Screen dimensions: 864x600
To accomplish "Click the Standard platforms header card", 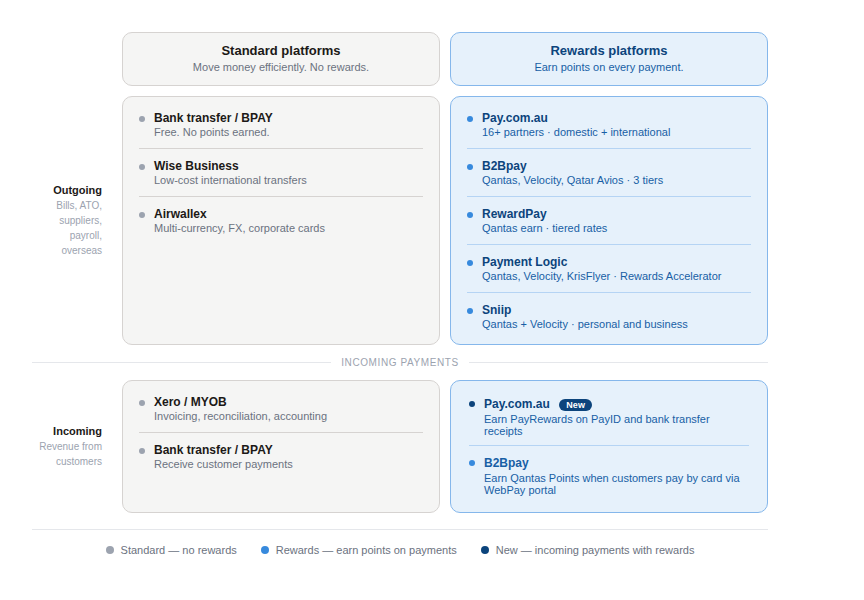I will point(281,59).
